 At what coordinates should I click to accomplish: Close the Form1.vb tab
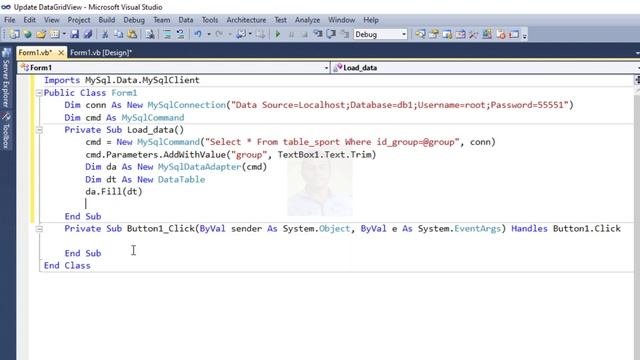coord(61,53)
